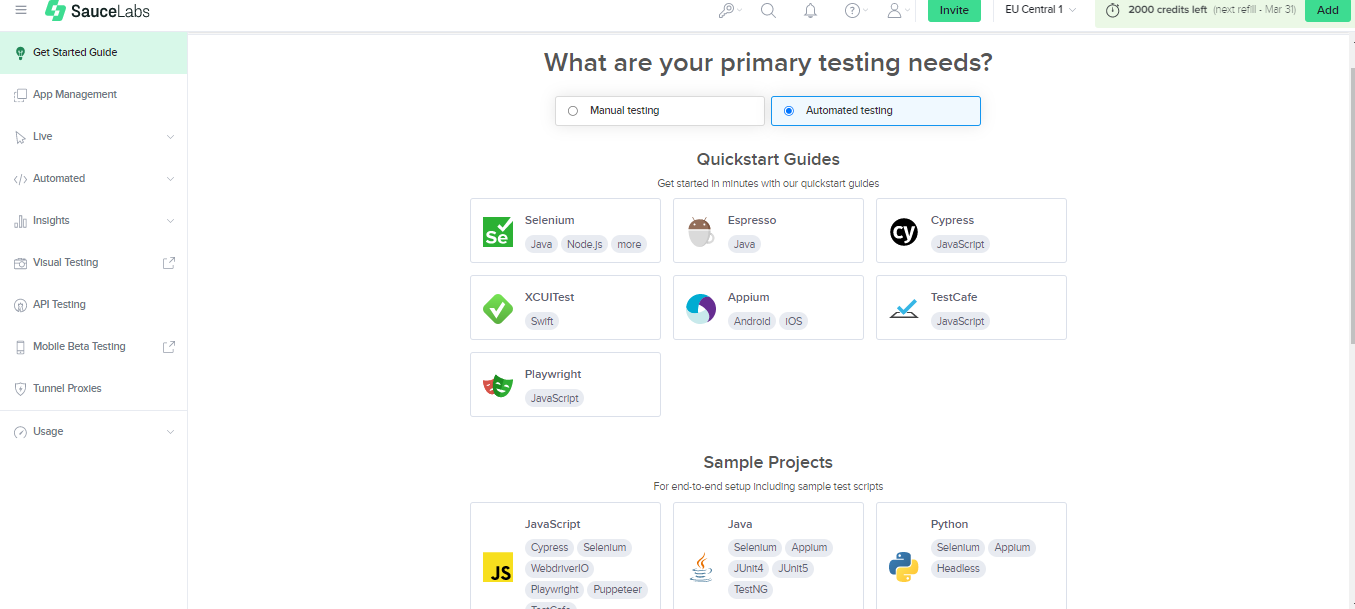The width and height of the screenshot is (1355, 609).
Task: Expand the Live sidebar section
Action: pyautogui.click(x=93, y=136)
